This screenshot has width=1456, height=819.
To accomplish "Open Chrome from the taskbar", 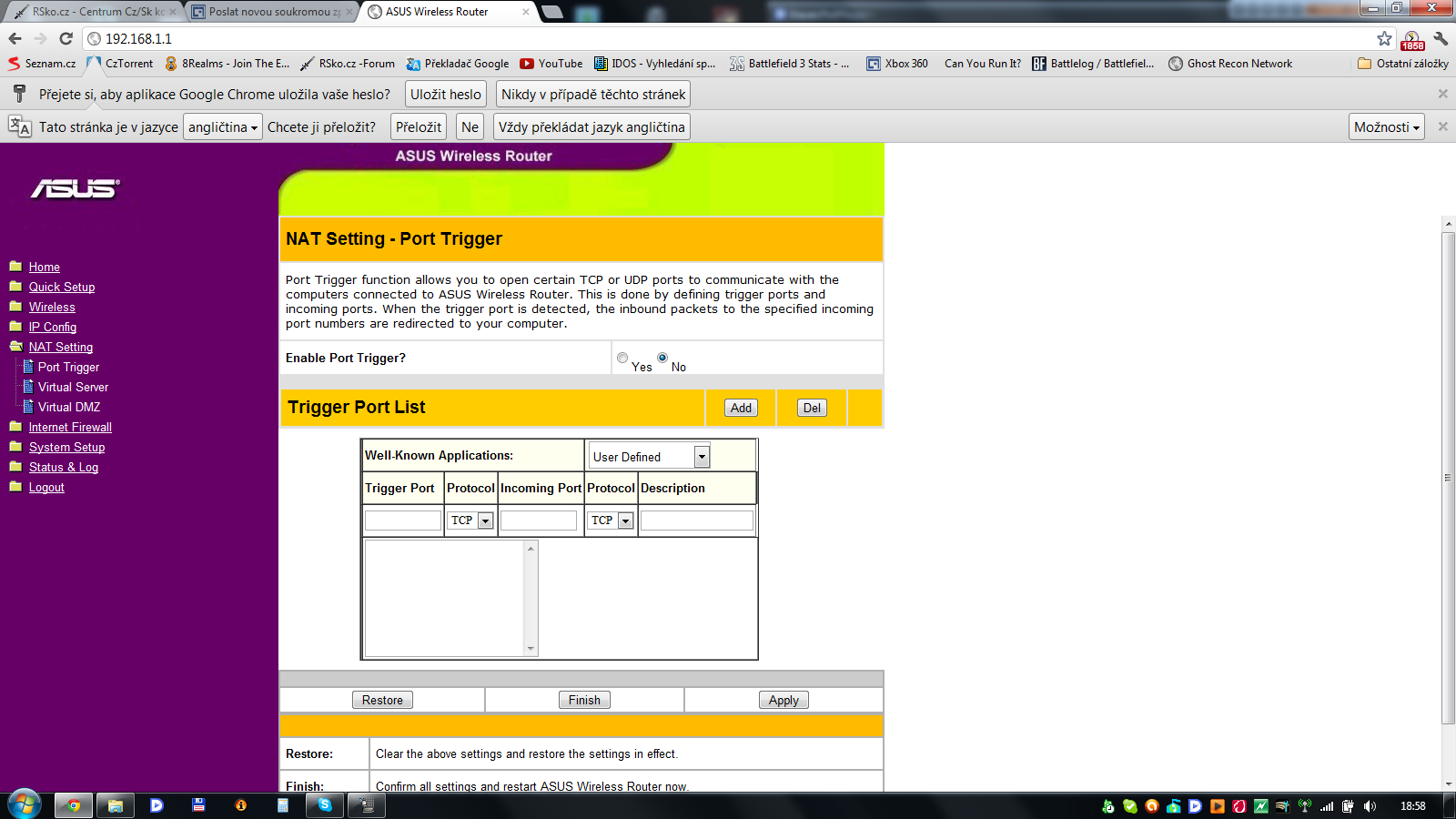I will point(74,805).
